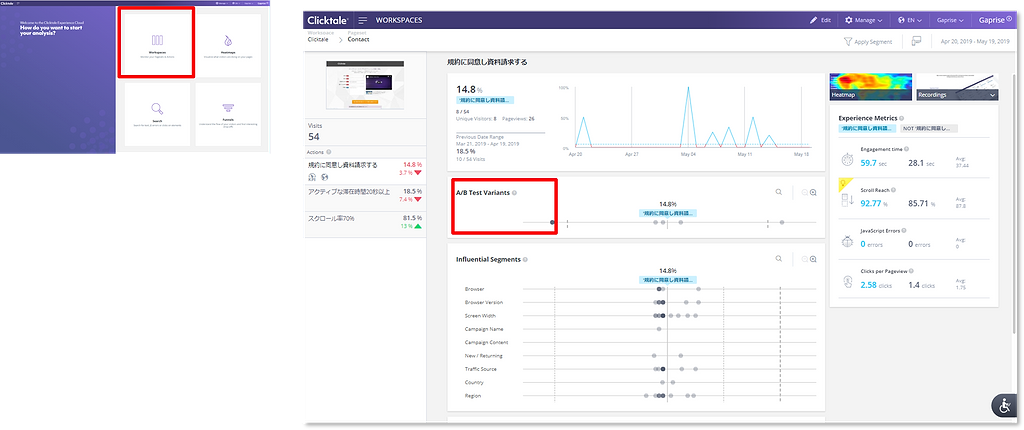Click the comments icon next to Apply Segment
Viewport: 1024px width, 430px height.
(x=916, y=41)
